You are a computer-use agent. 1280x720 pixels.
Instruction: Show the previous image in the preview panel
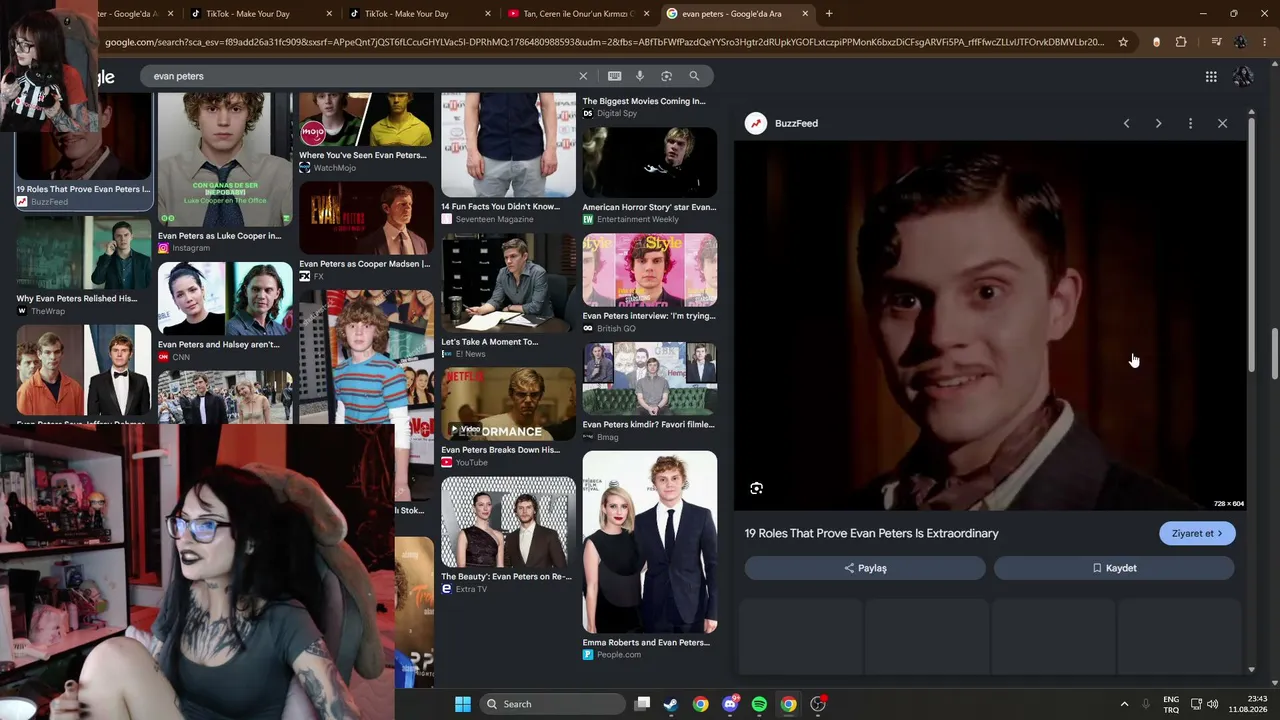[1126, 123]
